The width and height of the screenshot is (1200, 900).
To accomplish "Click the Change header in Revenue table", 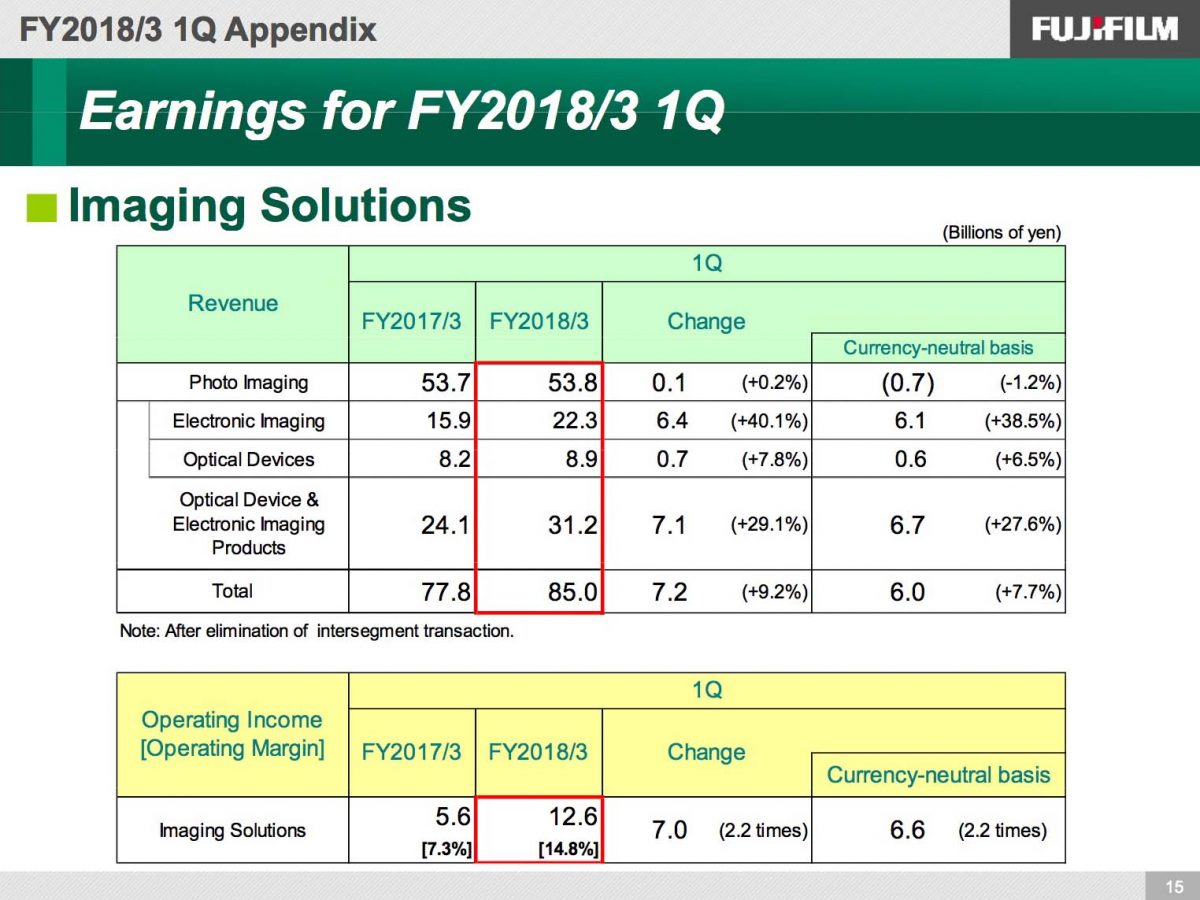I will click(x=706, y=320).
